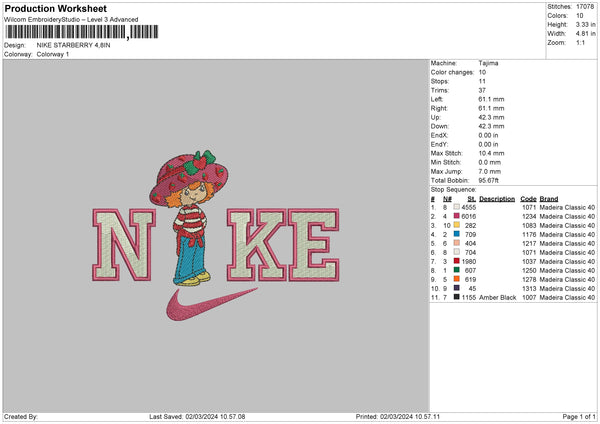Click the 'Description' column header

[x=497, y=199]
